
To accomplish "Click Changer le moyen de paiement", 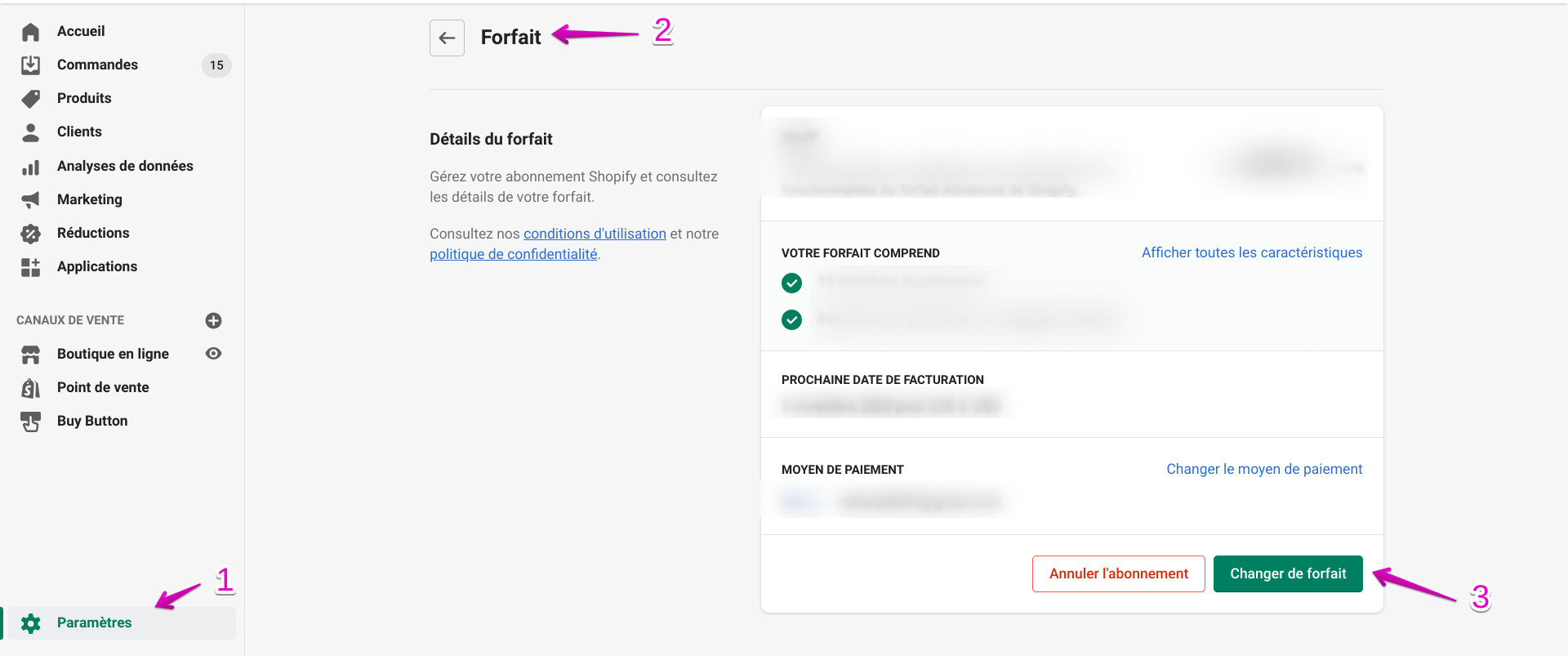I will pos(1263,469).
